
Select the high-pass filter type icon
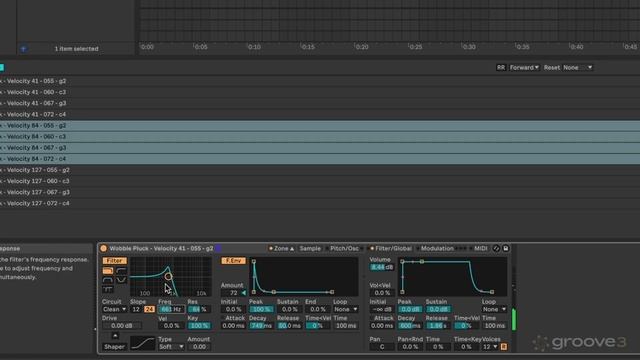click(121, 271)
